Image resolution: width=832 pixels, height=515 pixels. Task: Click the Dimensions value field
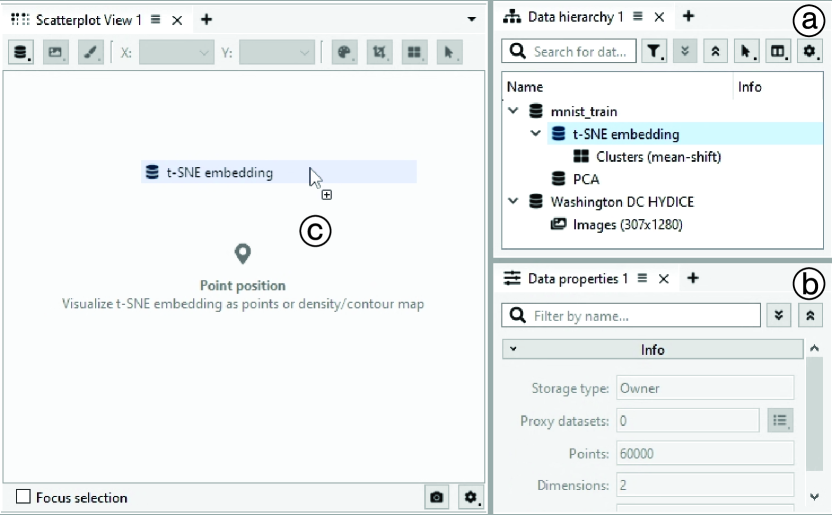coord(705,485)
